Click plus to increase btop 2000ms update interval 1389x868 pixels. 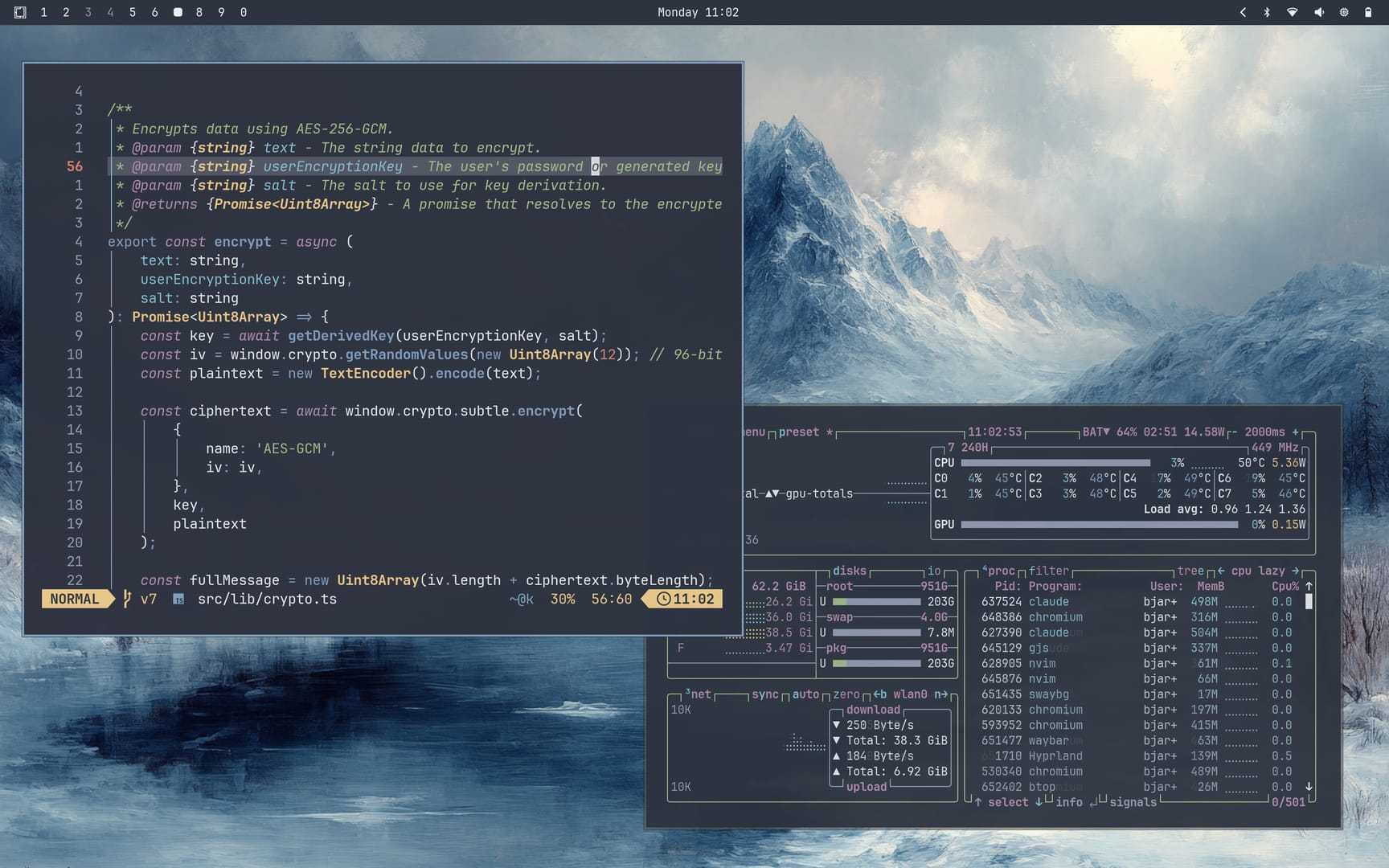(1295, 432)
